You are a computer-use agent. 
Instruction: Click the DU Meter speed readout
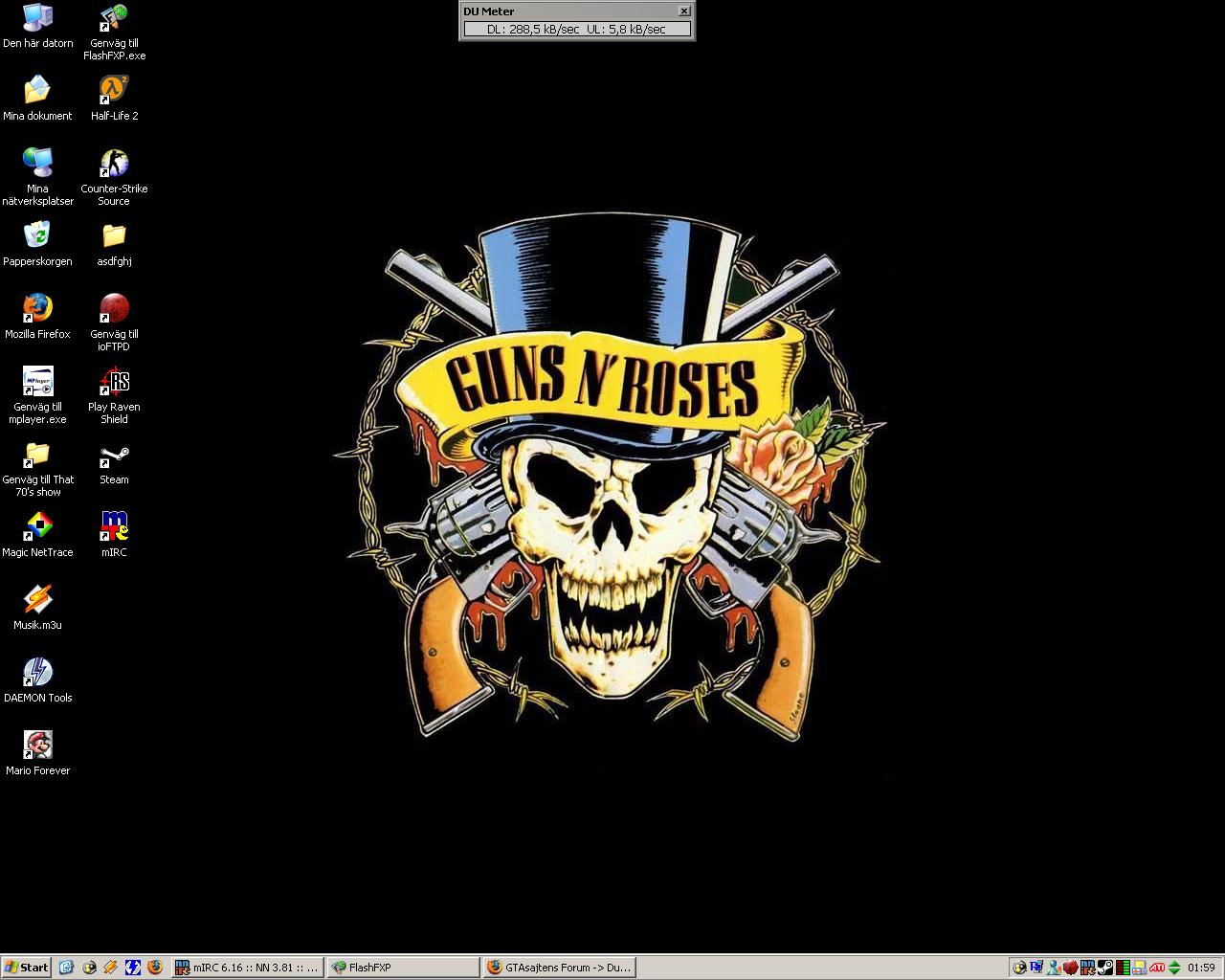tap(576, 30)
